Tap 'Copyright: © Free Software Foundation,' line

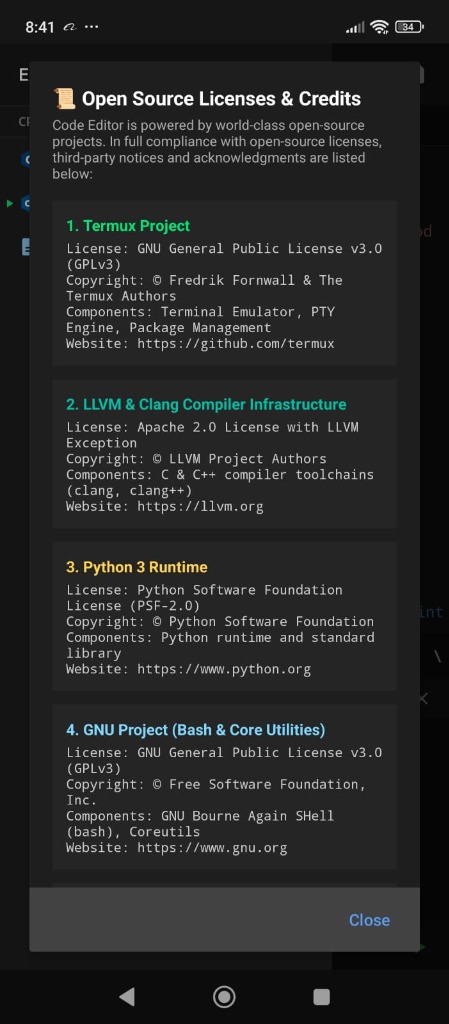216,784
